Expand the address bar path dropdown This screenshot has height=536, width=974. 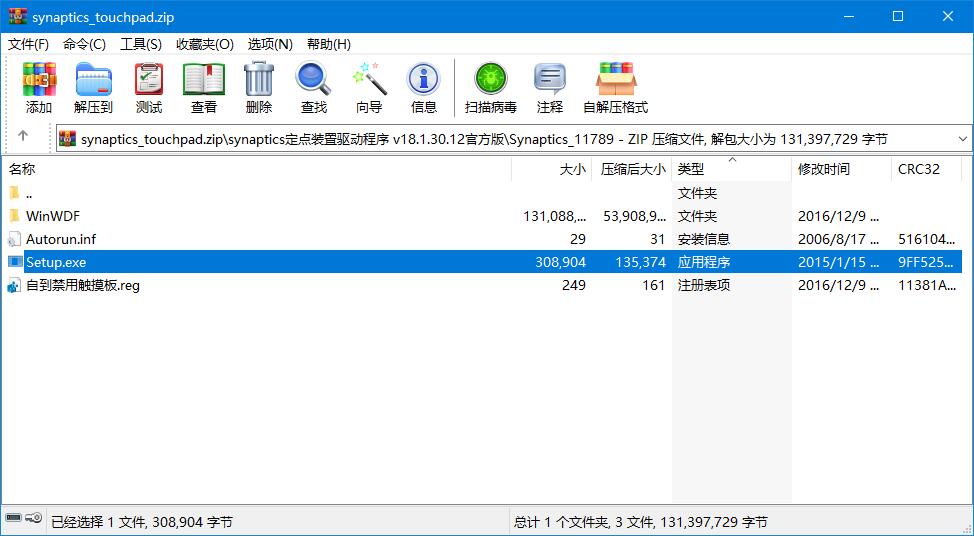click(963, 139)
